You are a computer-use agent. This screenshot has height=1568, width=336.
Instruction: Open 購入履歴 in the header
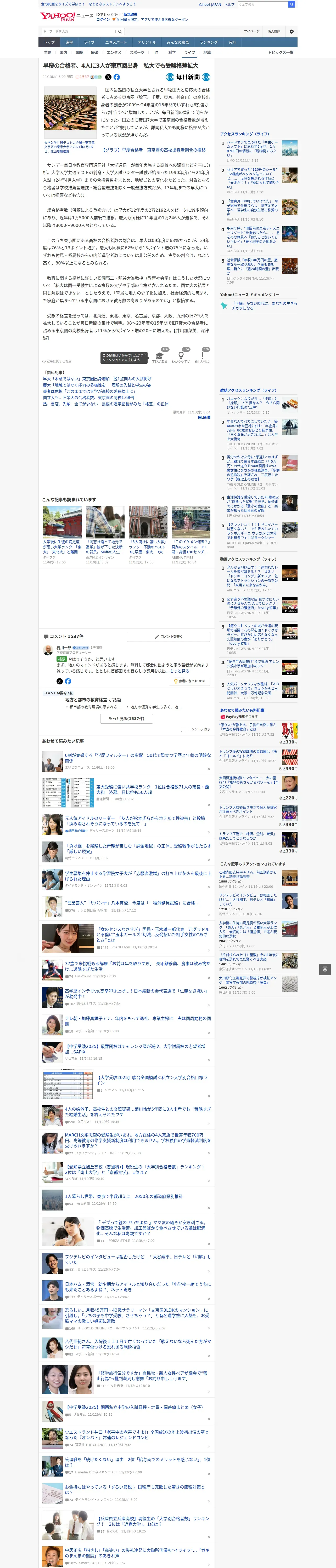tap(274, 32)
